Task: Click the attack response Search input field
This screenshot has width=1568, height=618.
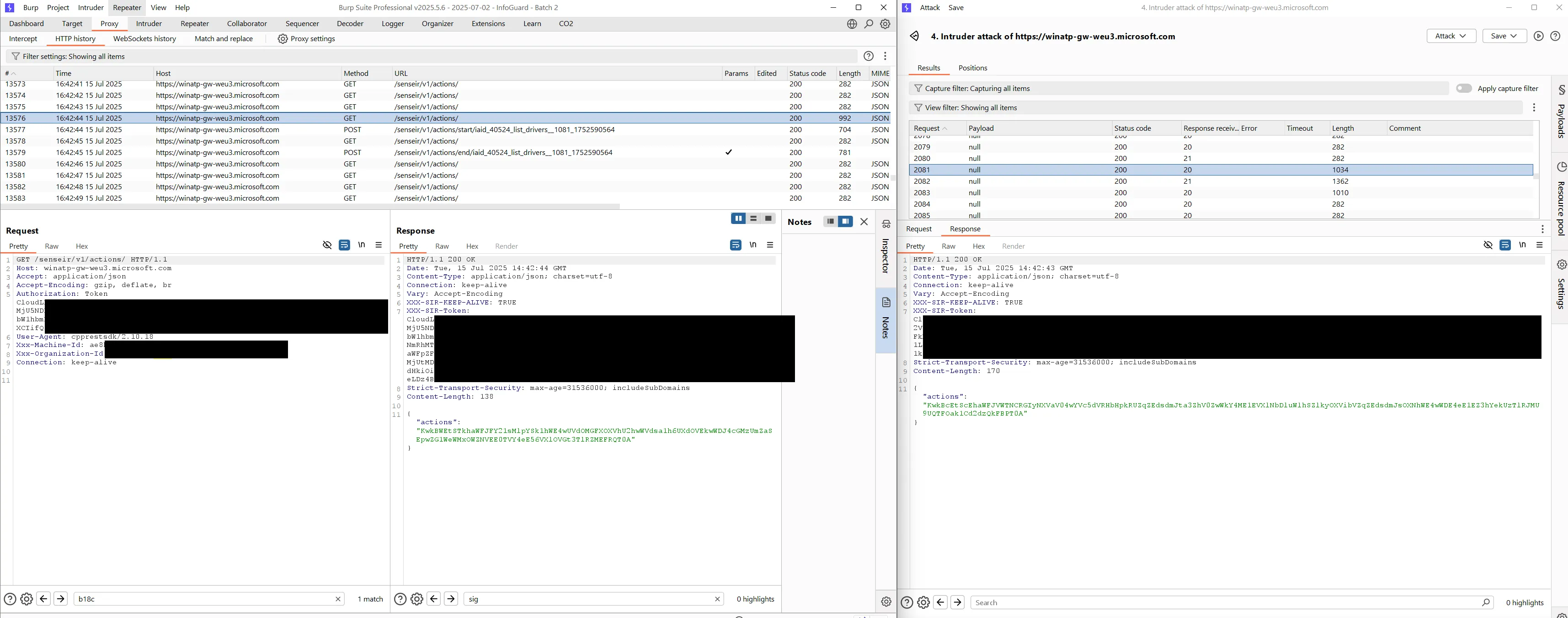Action: coord(1227,602)
